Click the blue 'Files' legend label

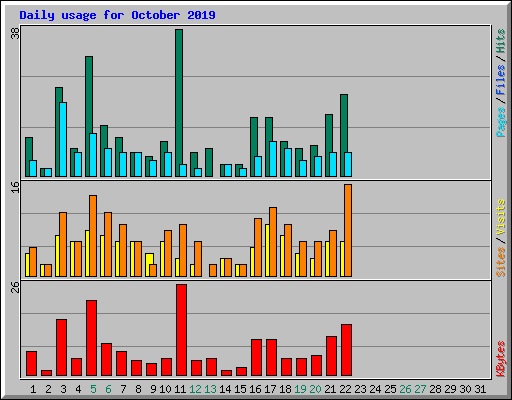coord(501,80)
